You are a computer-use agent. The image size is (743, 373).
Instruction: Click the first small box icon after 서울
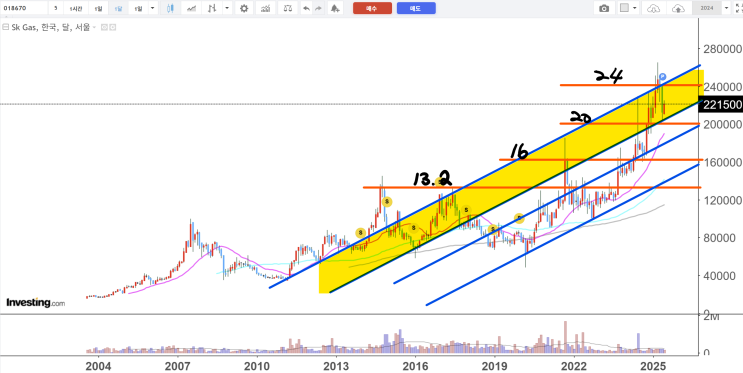pos(105,27)
